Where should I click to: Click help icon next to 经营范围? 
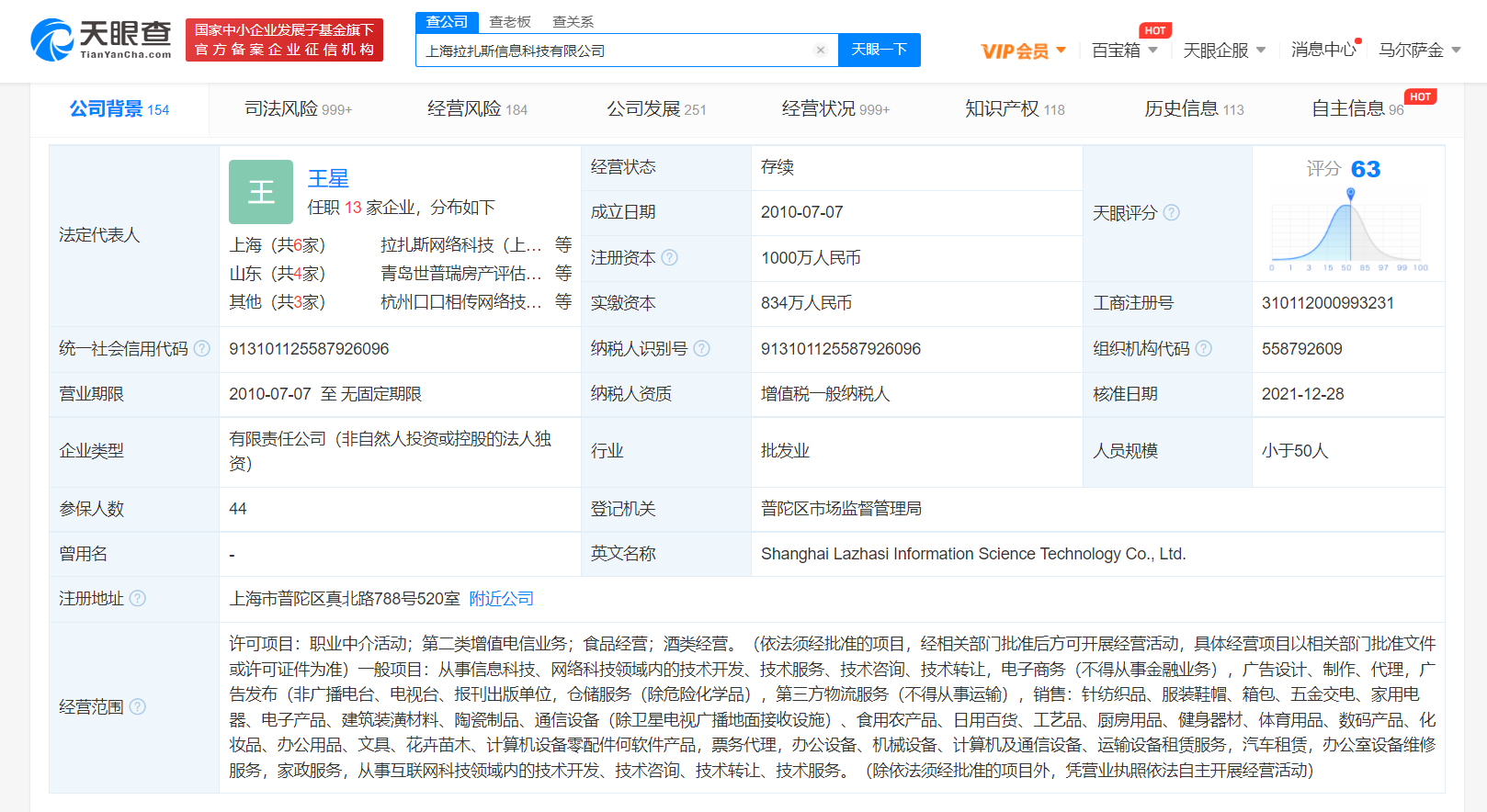pyautogui.click(x=138, y=707)
